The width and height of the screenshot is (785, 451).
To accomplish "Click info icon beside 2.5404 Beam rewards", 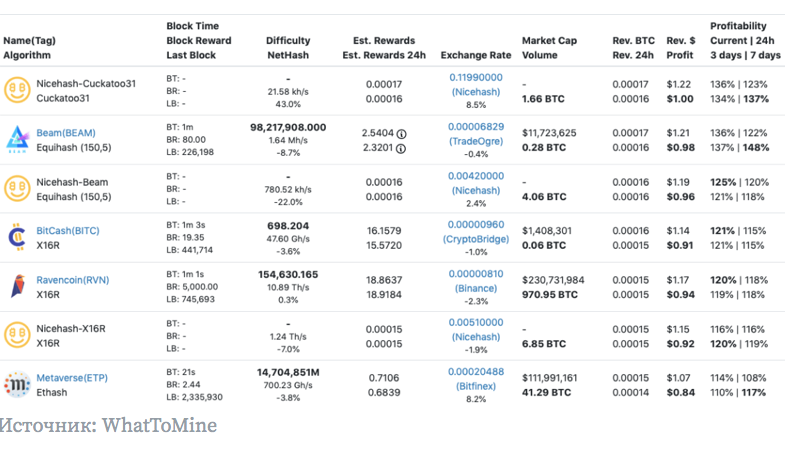I will point(402,133).
